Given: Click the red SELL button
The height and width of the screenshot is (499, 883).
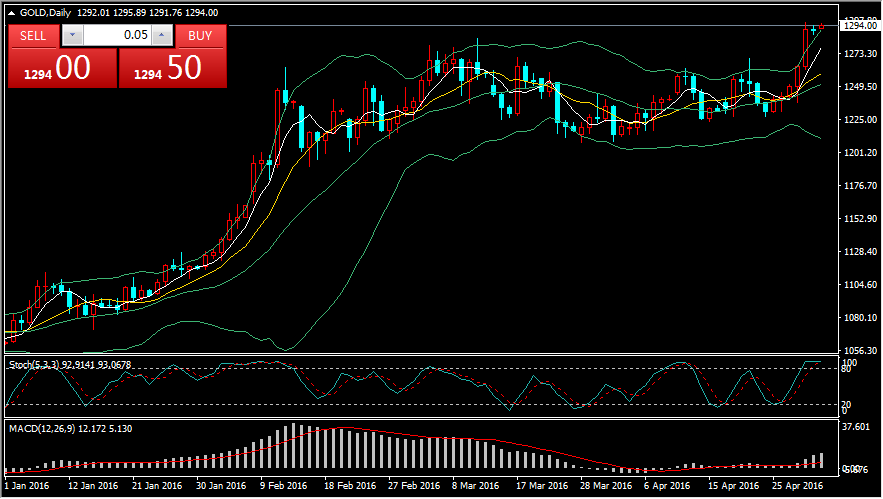Looking at the screenshot, I should tap(33, 36).
